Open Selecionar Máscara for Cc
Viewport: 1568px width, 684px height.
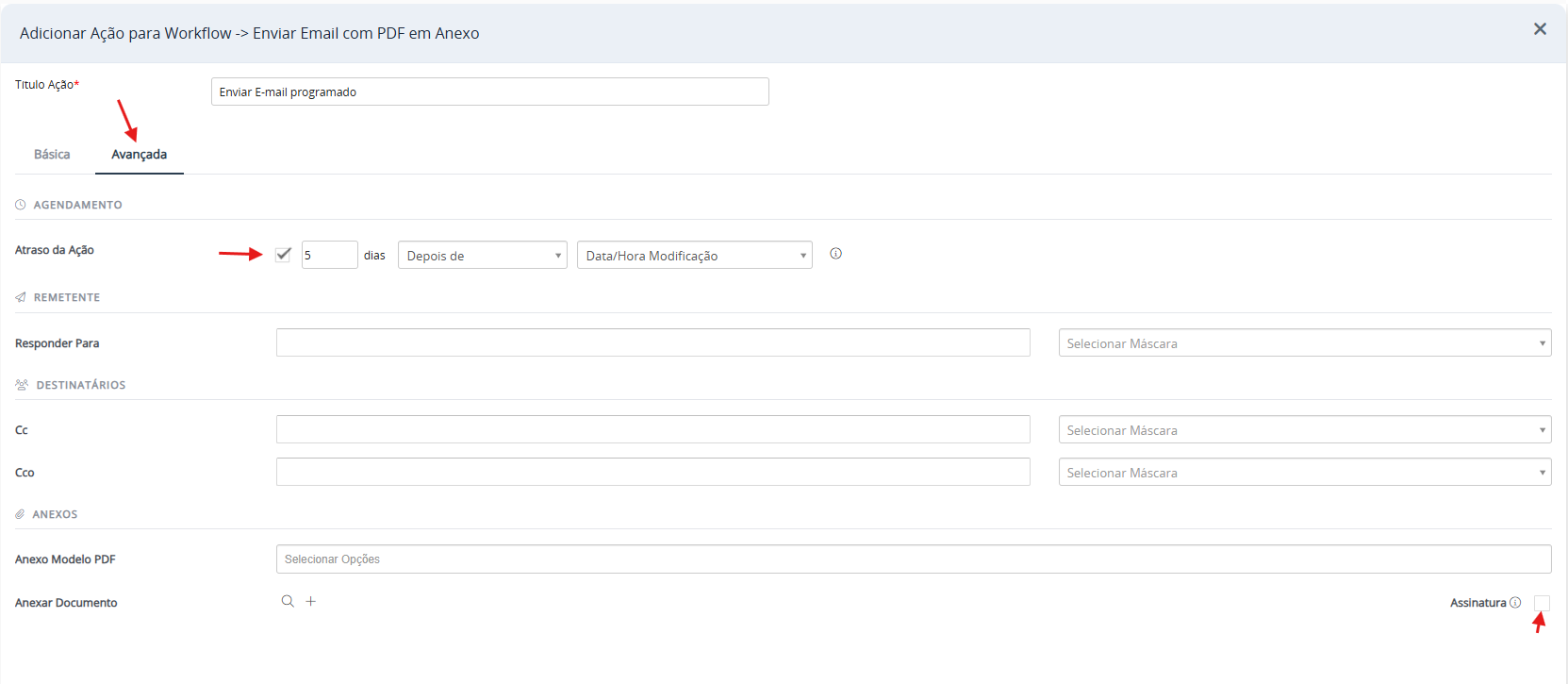pos(1305,429)
